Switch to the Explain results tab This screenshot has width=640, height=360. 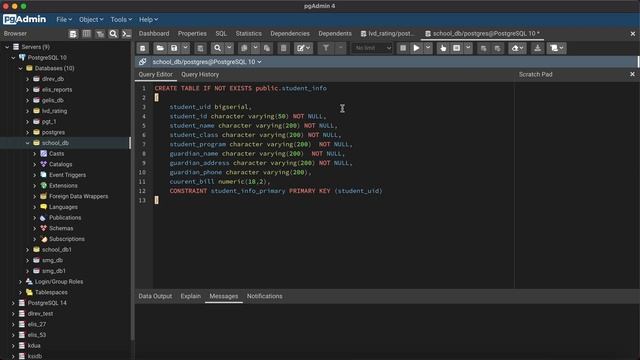(x=191, y=296)
